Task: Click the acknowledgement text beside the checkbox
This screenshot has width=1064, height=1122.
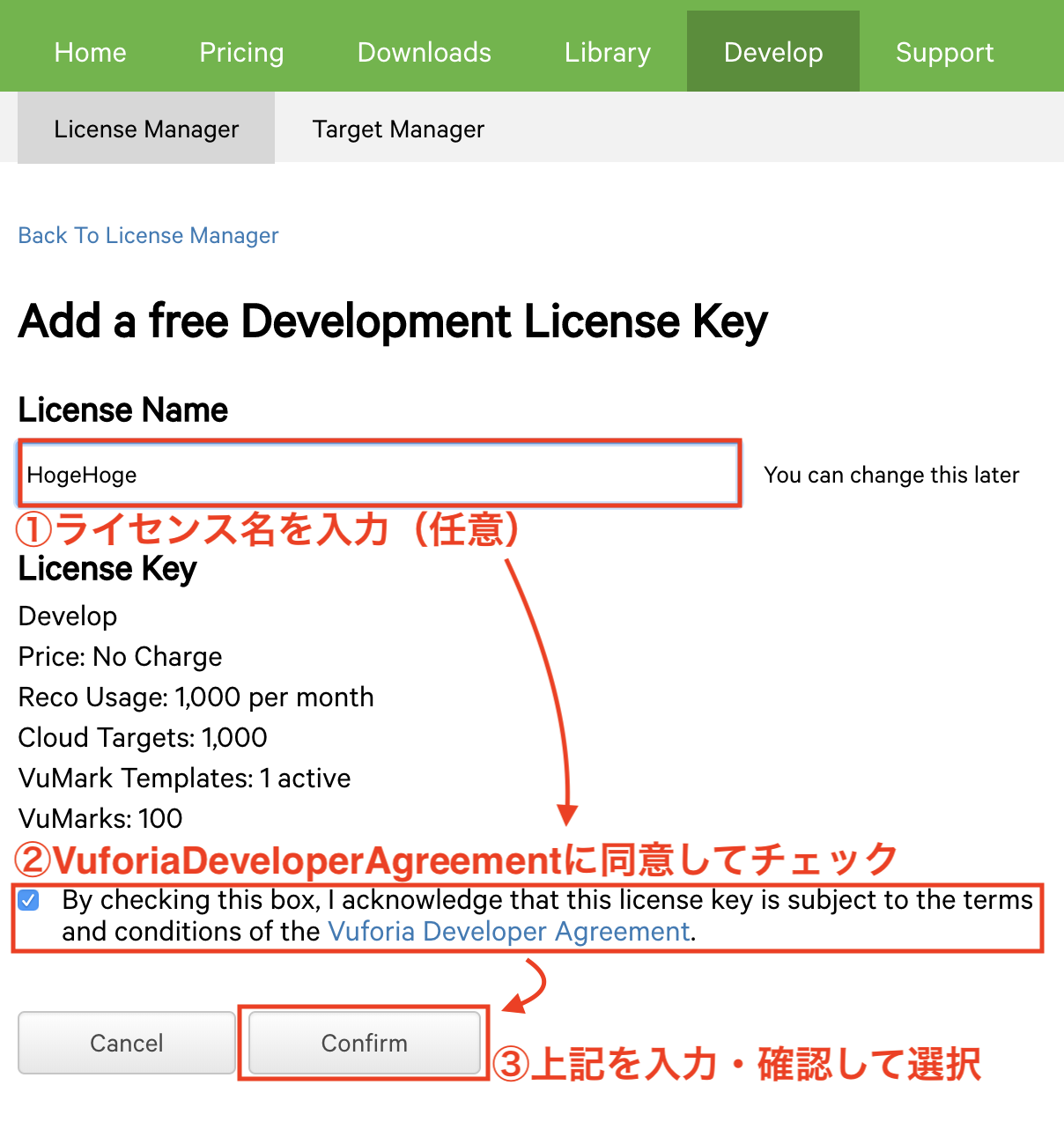Action: pos(546,901)
